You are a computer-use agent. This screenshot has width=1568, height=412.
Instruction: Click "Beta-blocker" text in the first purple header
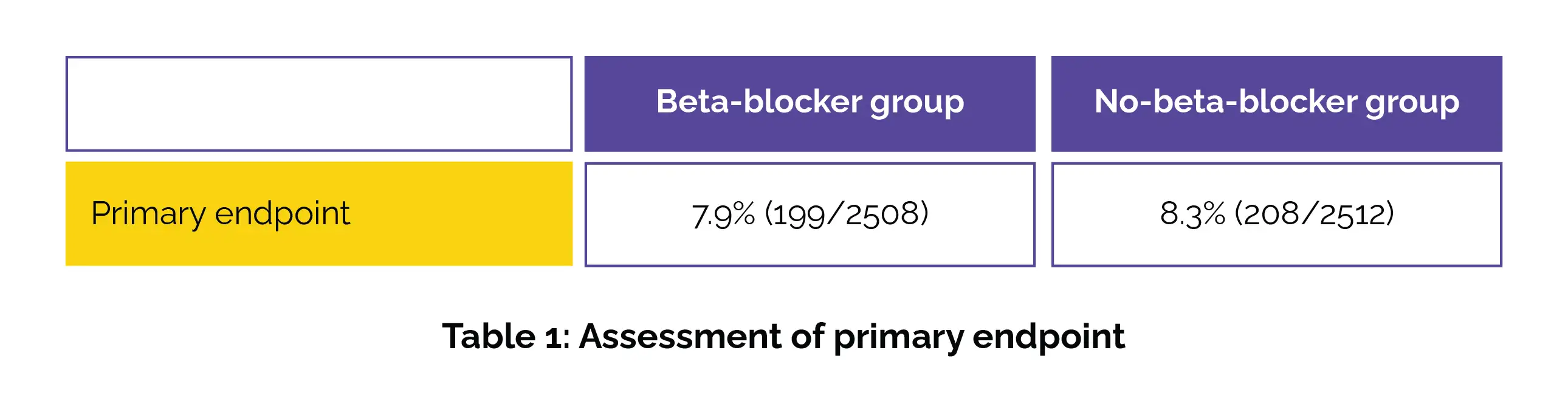point(758,101)
